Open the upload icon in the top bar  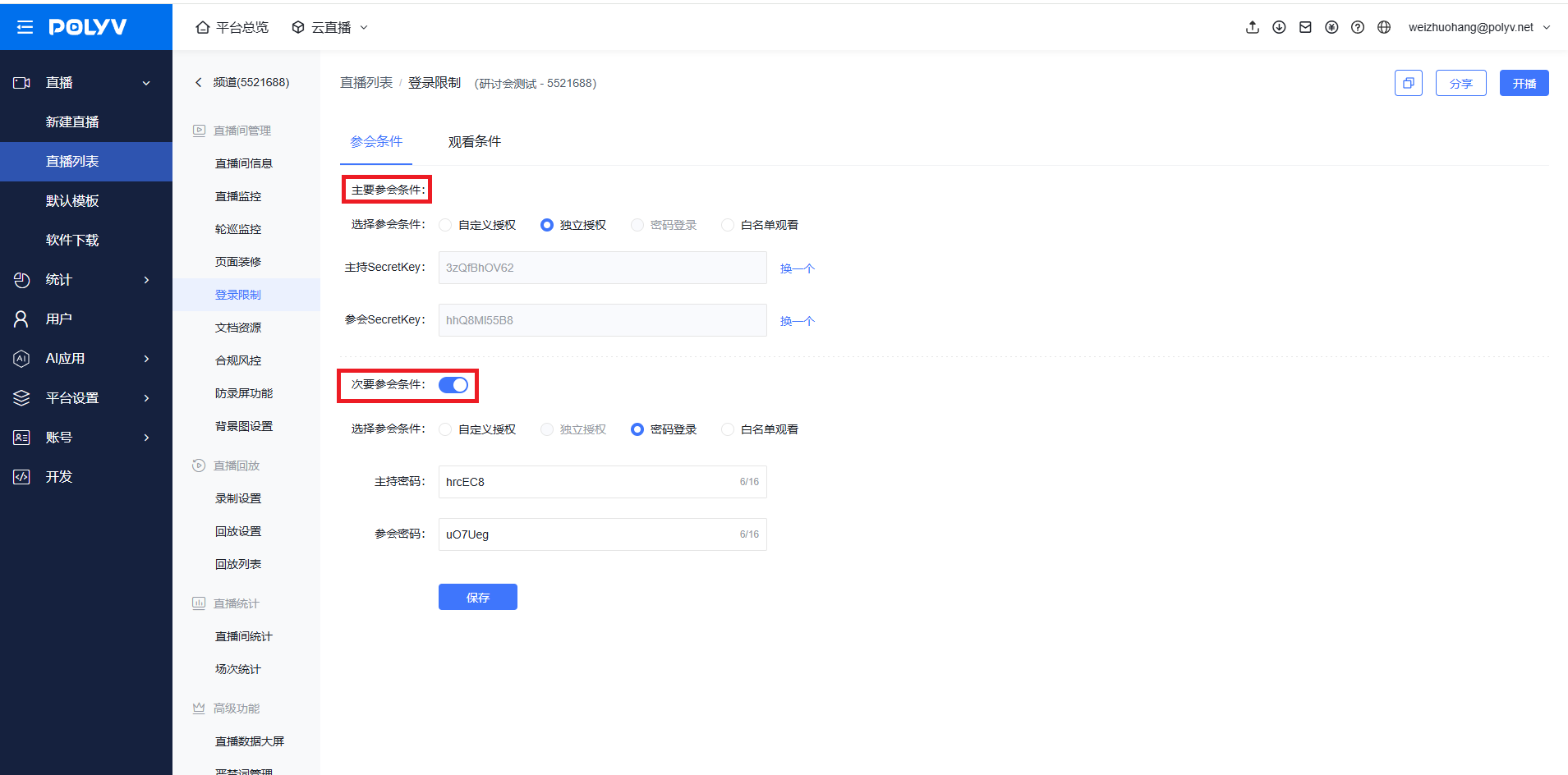click(x=1253, y=27)
